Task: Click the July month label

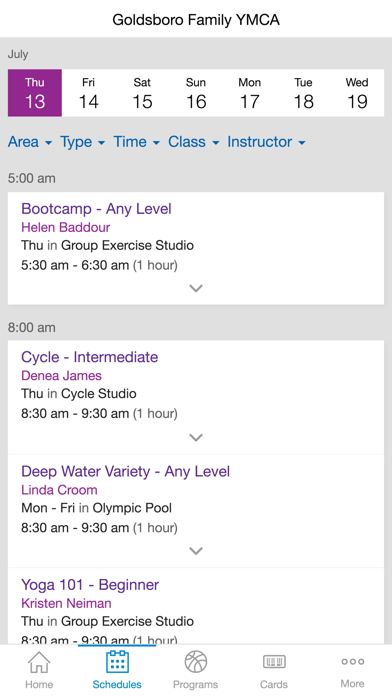Action: point(18,55)
